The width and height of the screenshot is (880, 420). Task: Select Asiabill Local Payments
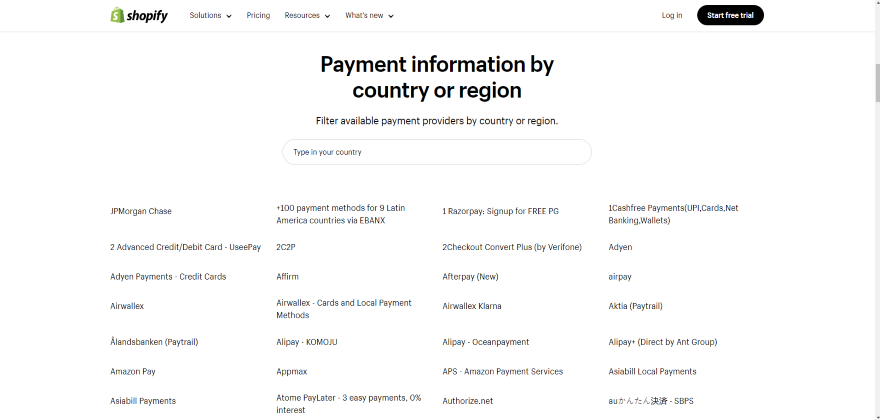(652, 372)
